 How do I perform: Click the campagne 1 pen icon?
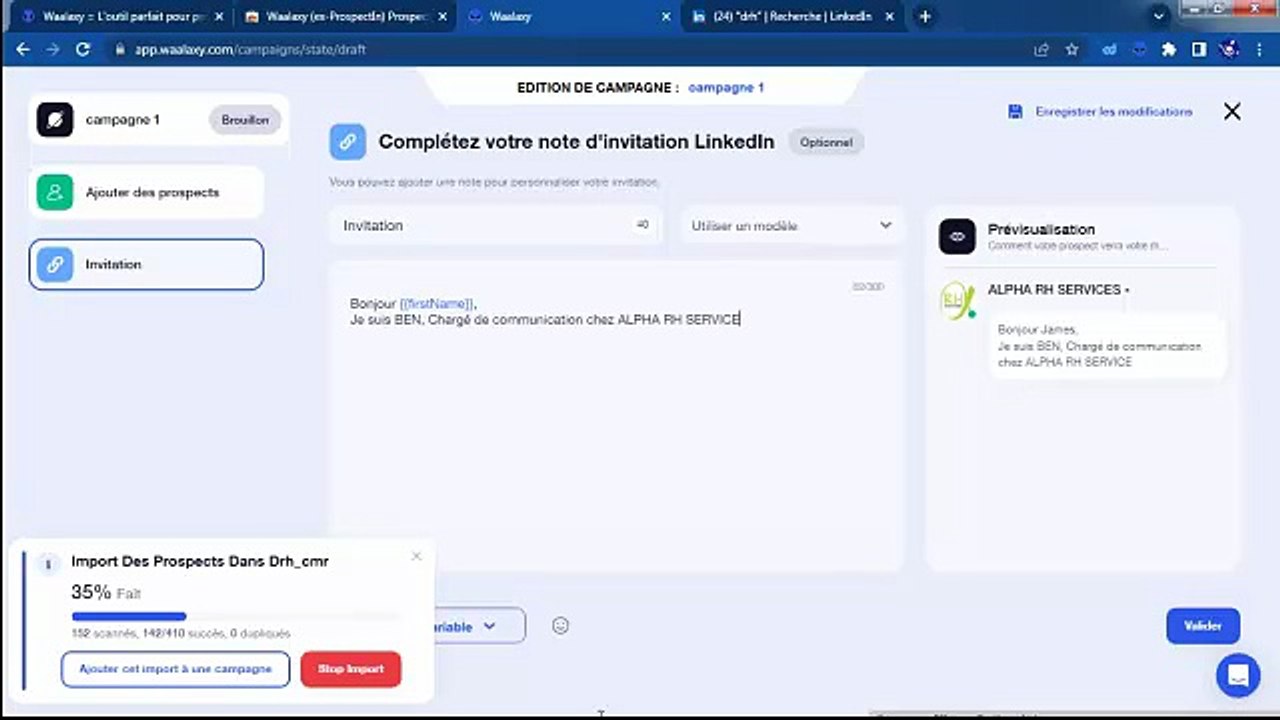point(55,120)
